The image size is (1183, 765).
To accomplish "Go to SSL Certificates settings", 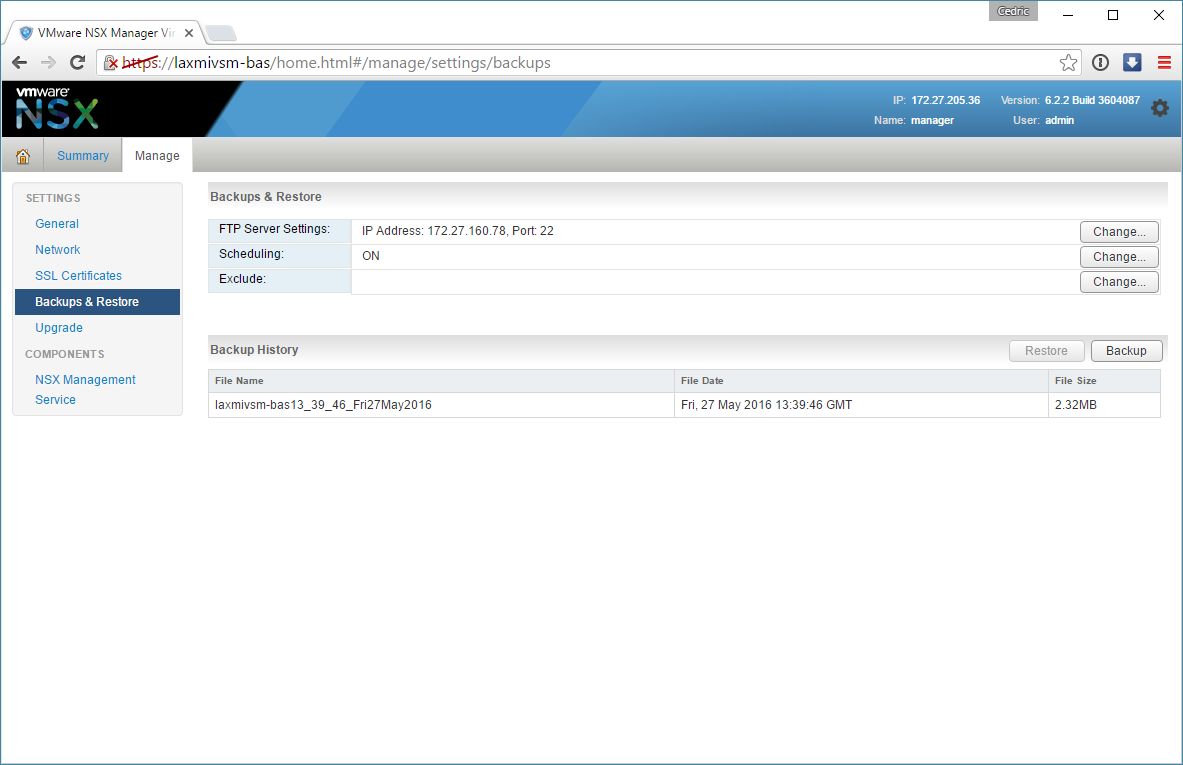I will pyautogui.click(x=78, y=276).
